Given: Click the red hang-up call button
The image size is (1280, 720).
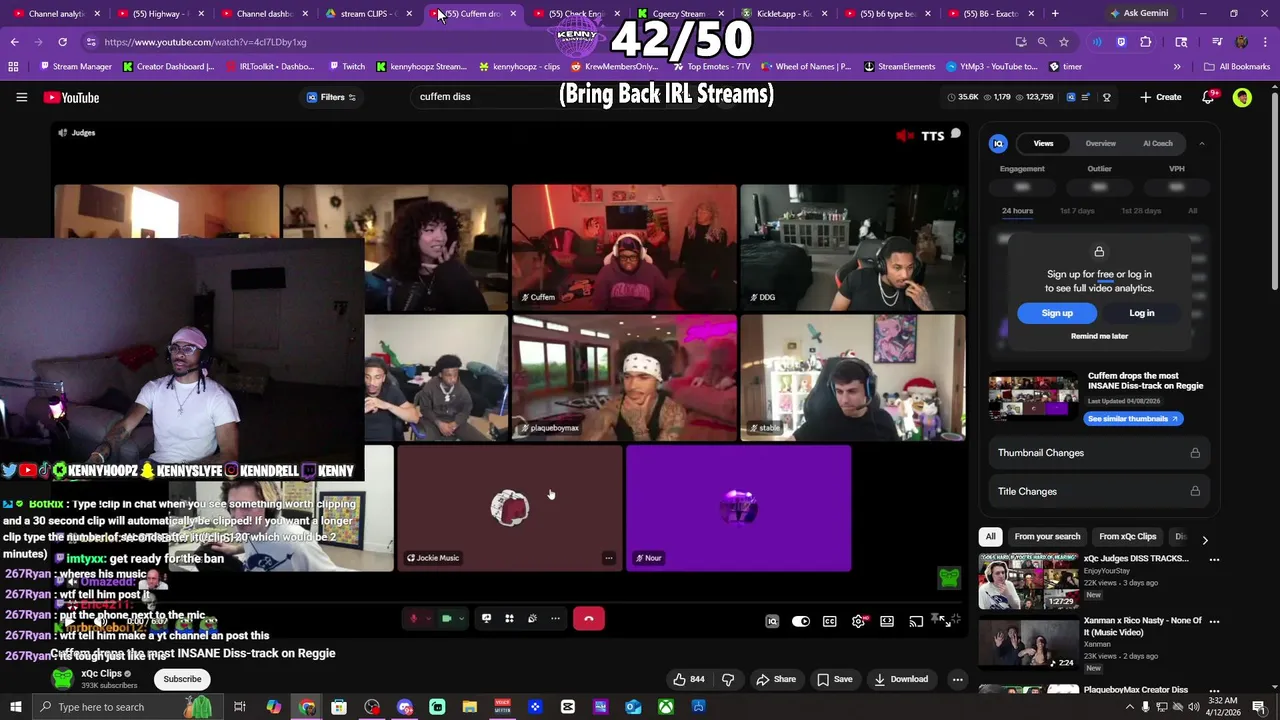Looking at the screenshot, I should coord(589,619).
